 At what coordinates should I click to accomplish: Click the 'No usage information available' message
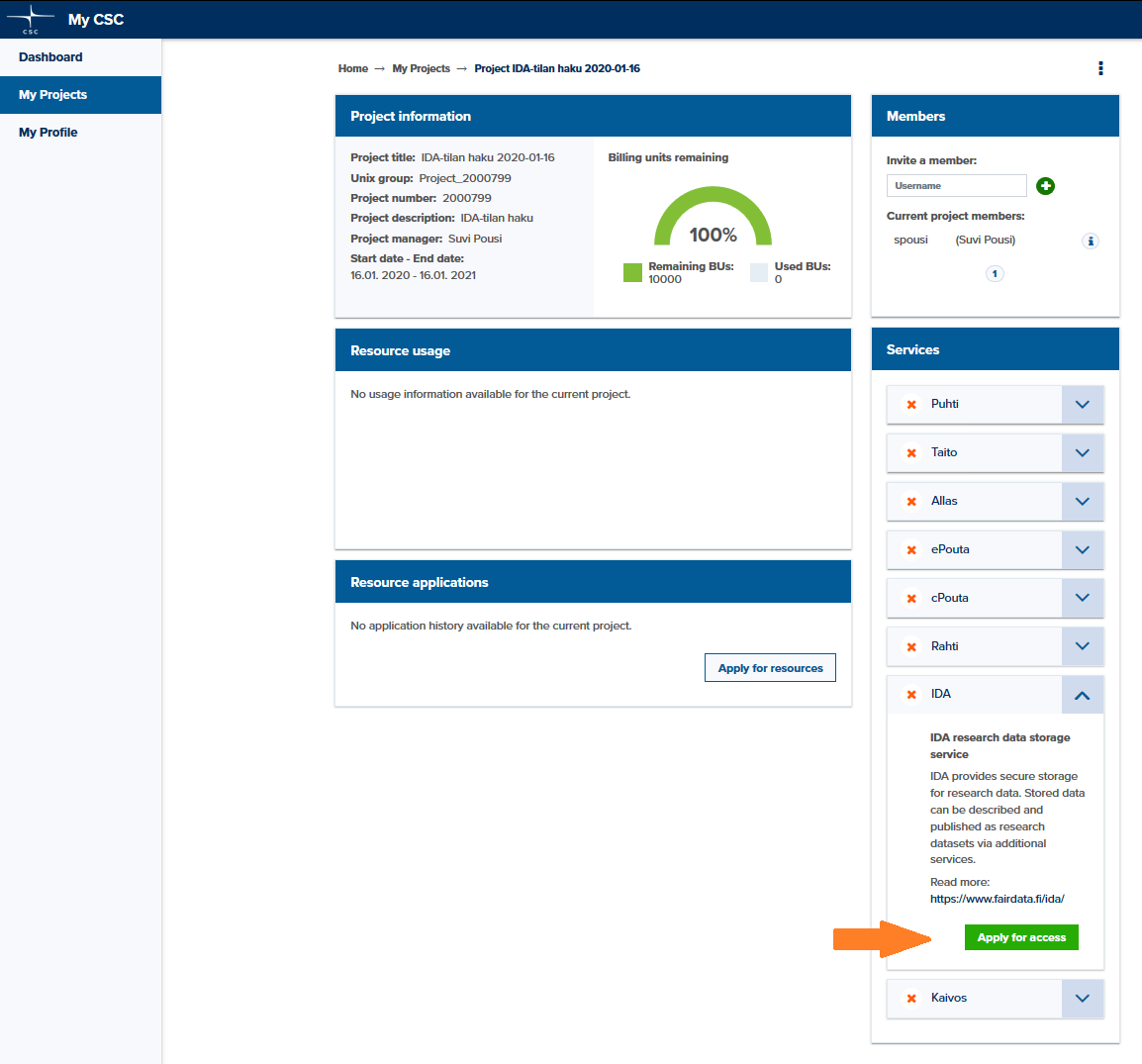[x=490, y=394]
